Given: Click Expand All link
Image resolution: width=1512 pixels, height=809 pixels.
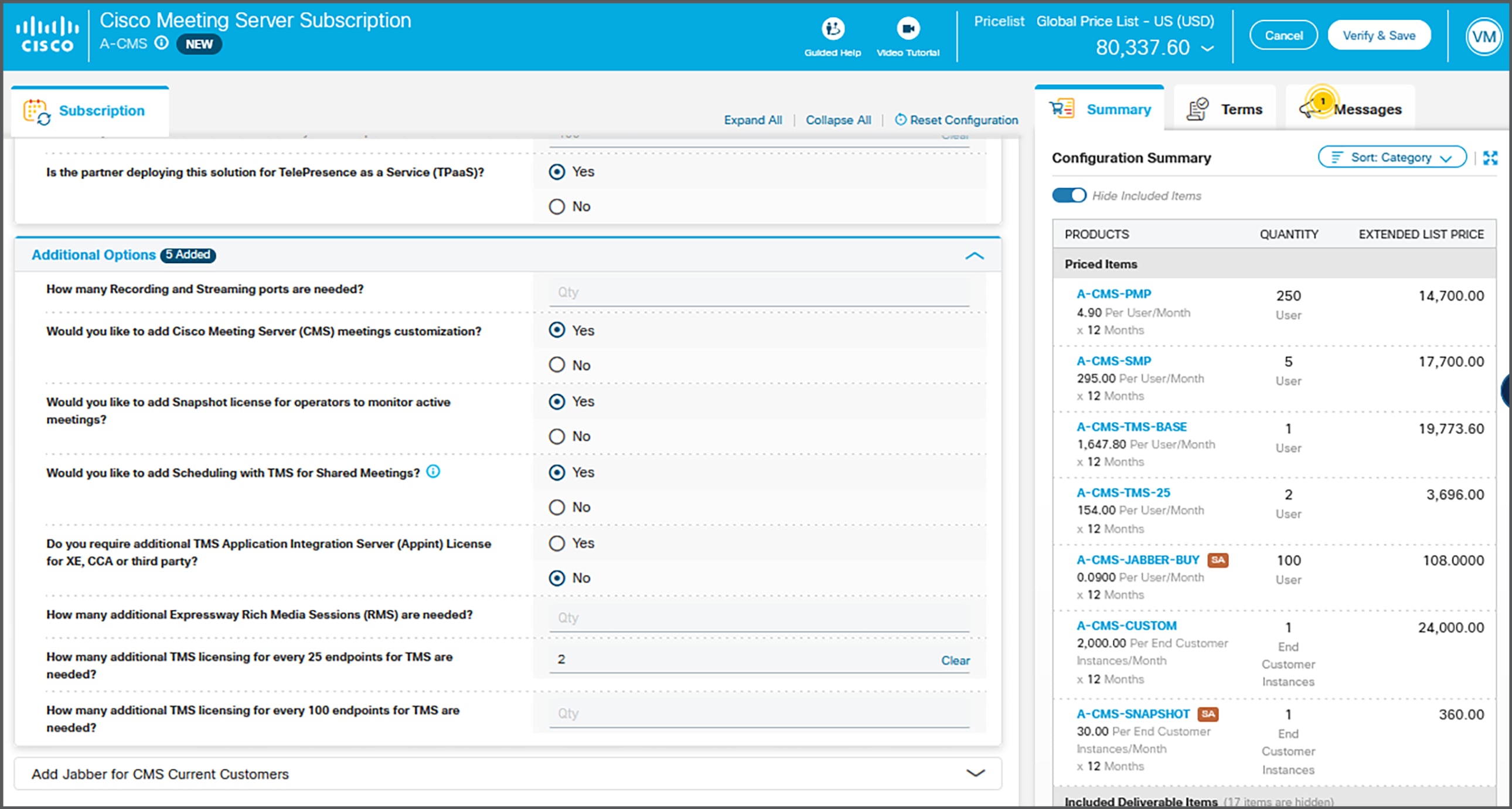Looking at the screenshot, I should pos(752,120).
